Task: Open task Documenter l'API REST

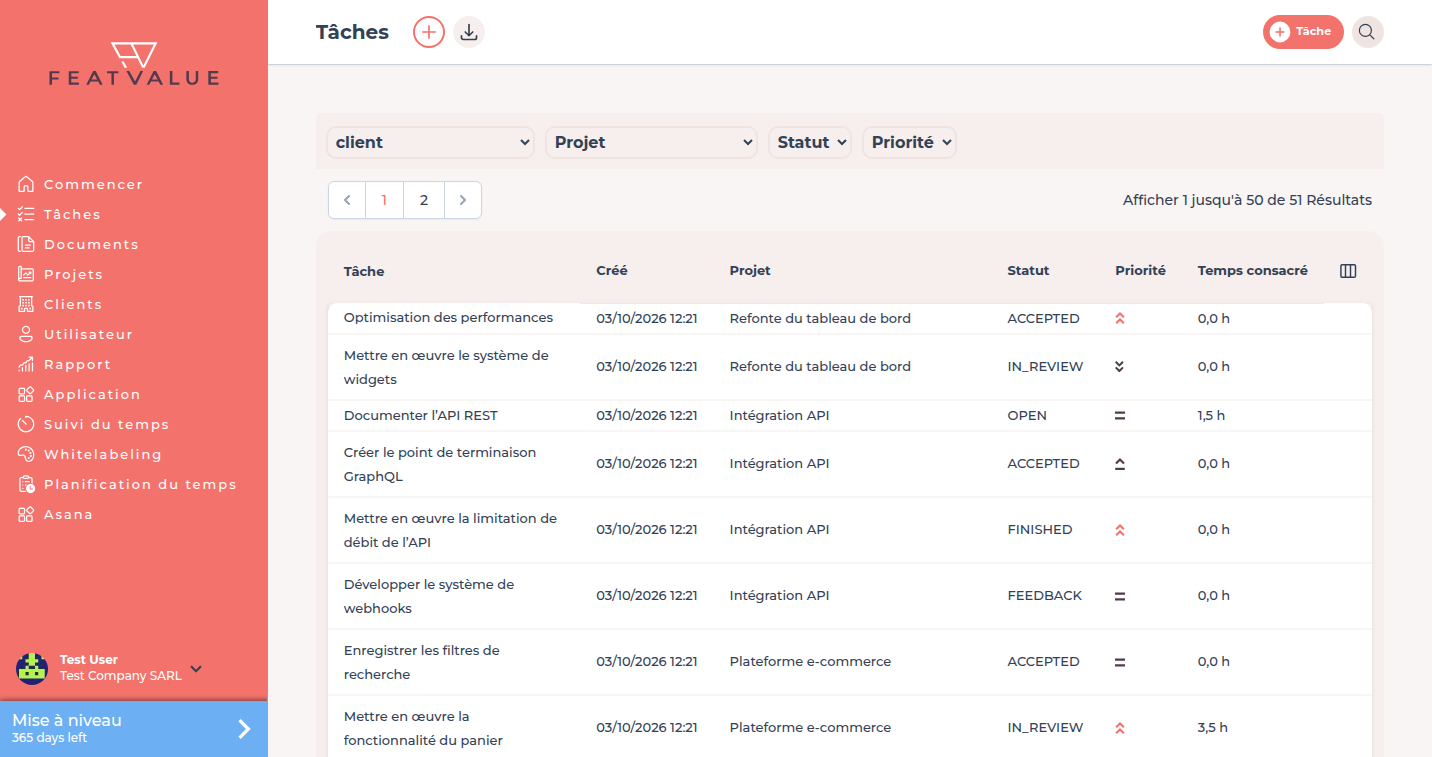Action: pyautogui.click(x=421, y=416)
